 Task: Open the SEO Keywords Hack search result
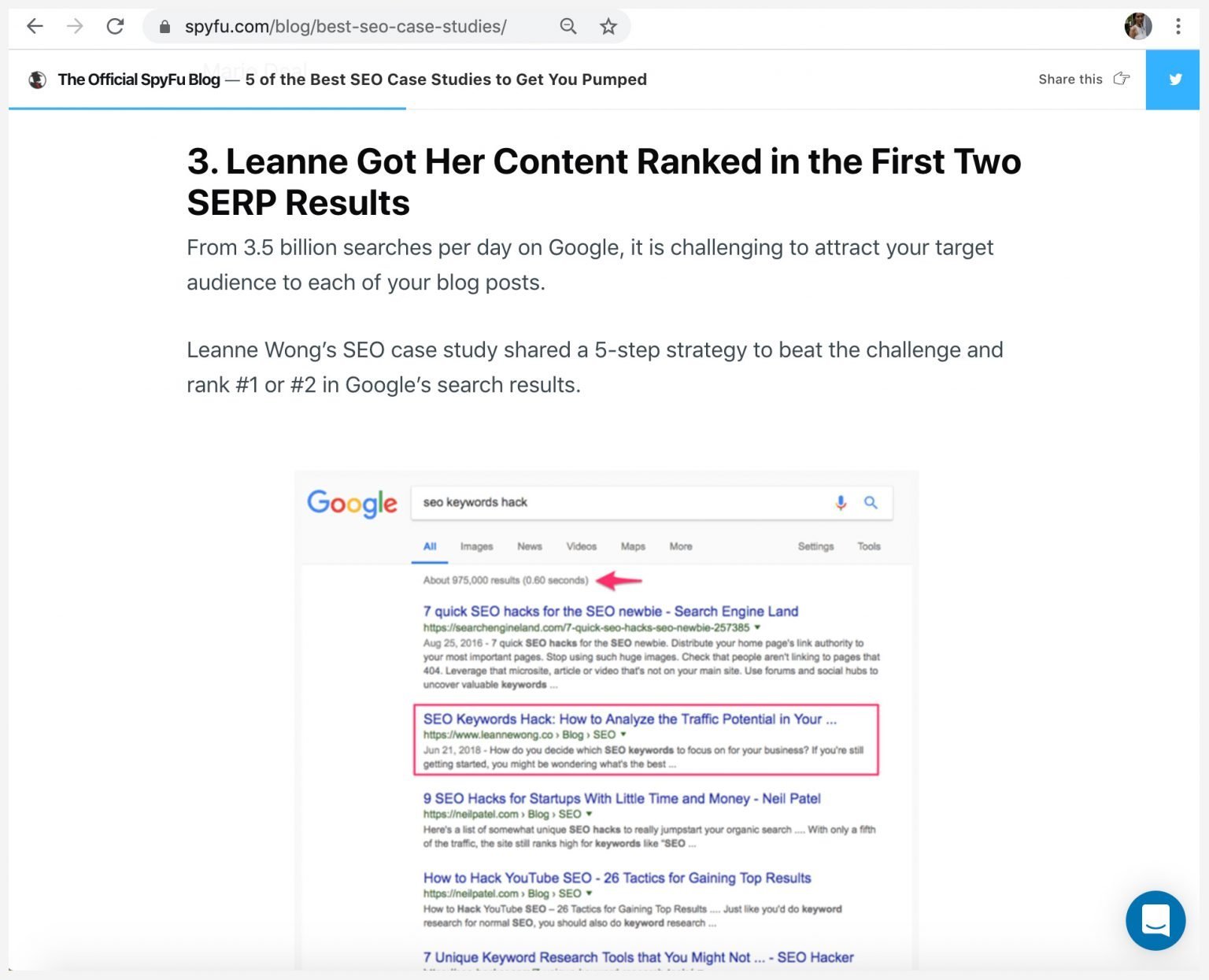coord(629,719)
